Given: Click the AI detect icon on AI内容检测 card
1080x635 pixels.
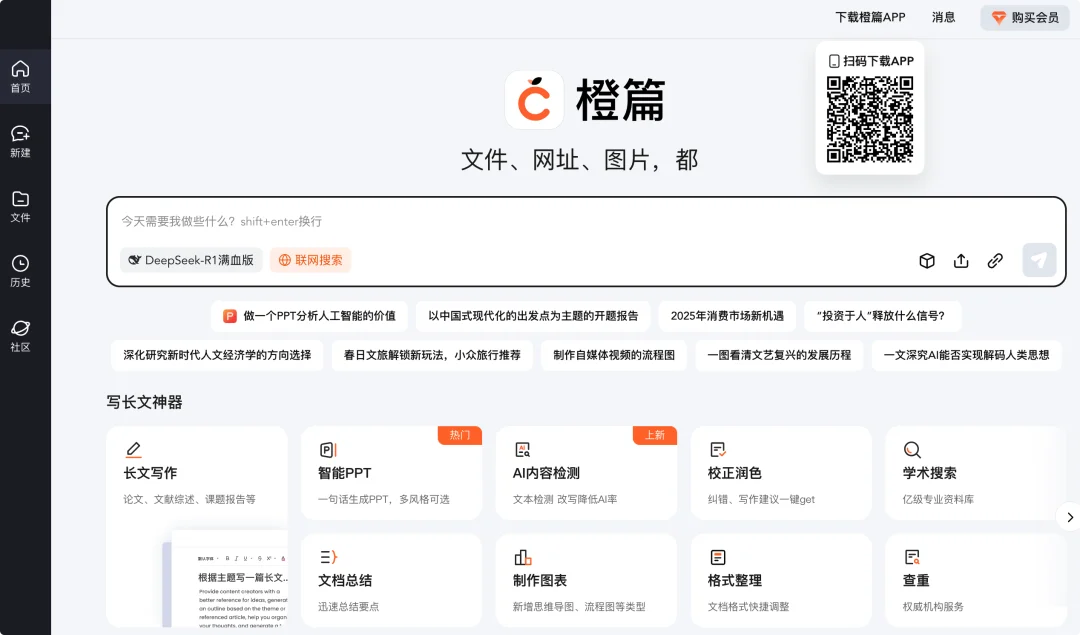Looking at the screenshot, I should [523, 450].
